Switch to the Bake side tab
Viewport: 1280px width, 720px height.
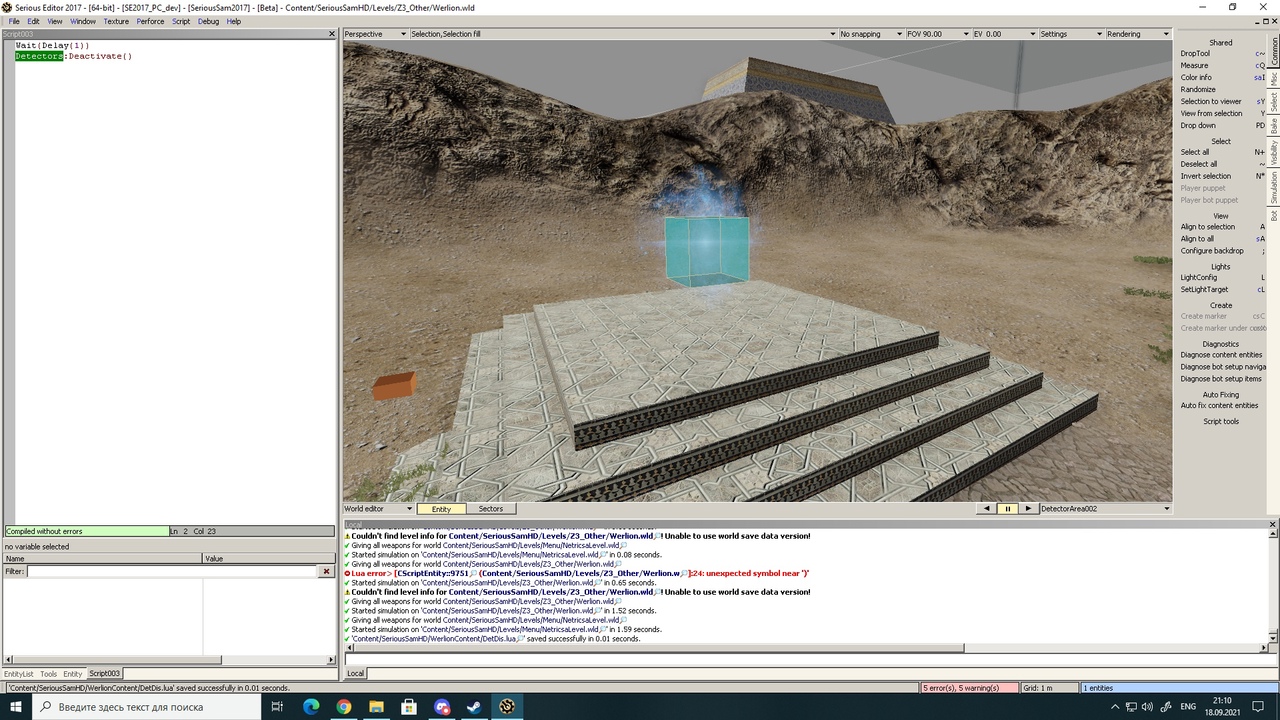click(x=1274, y=126)
